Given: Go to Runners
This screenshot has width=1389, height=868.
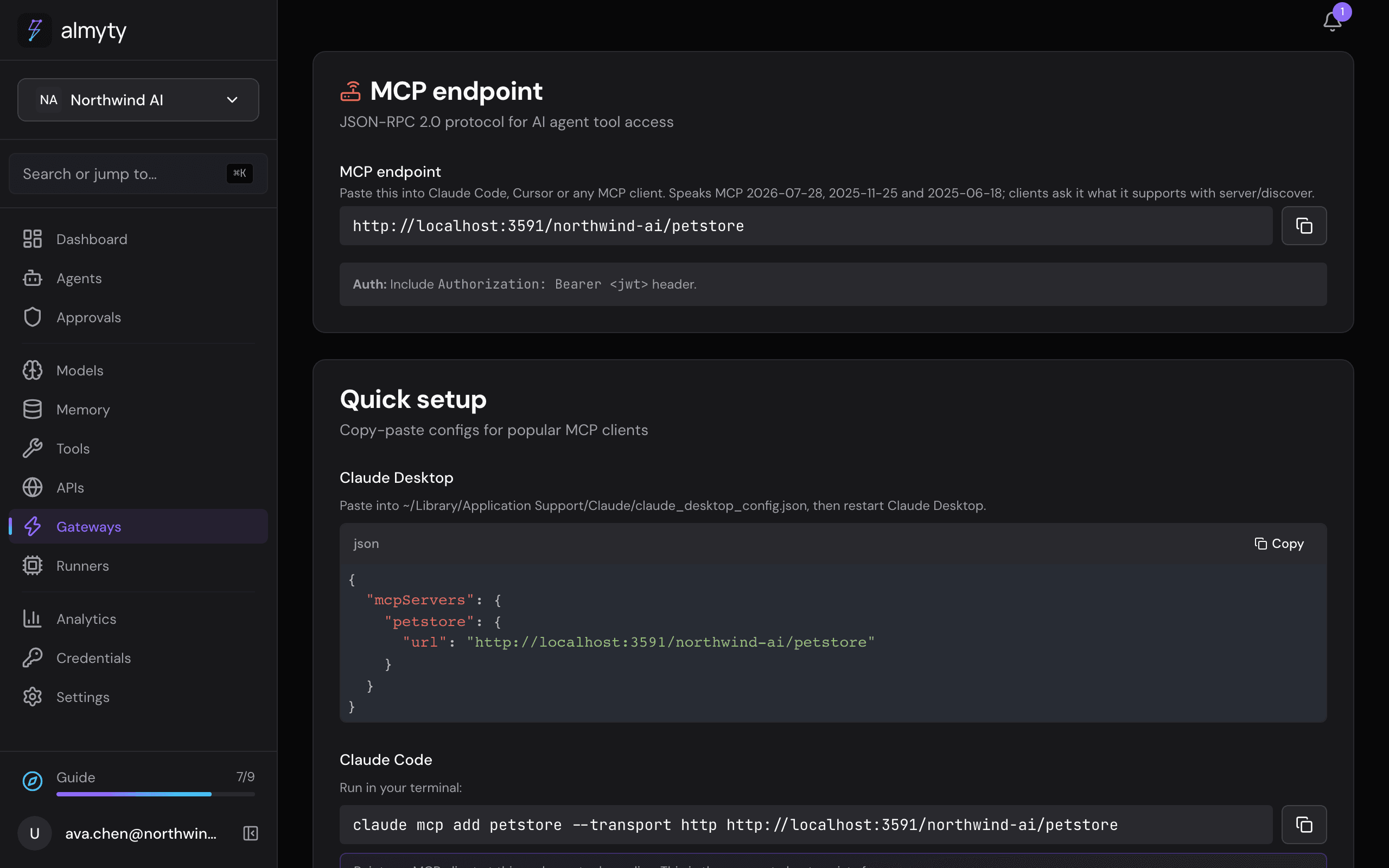Looking at the screenshot, I should click(x=138, y=565).
